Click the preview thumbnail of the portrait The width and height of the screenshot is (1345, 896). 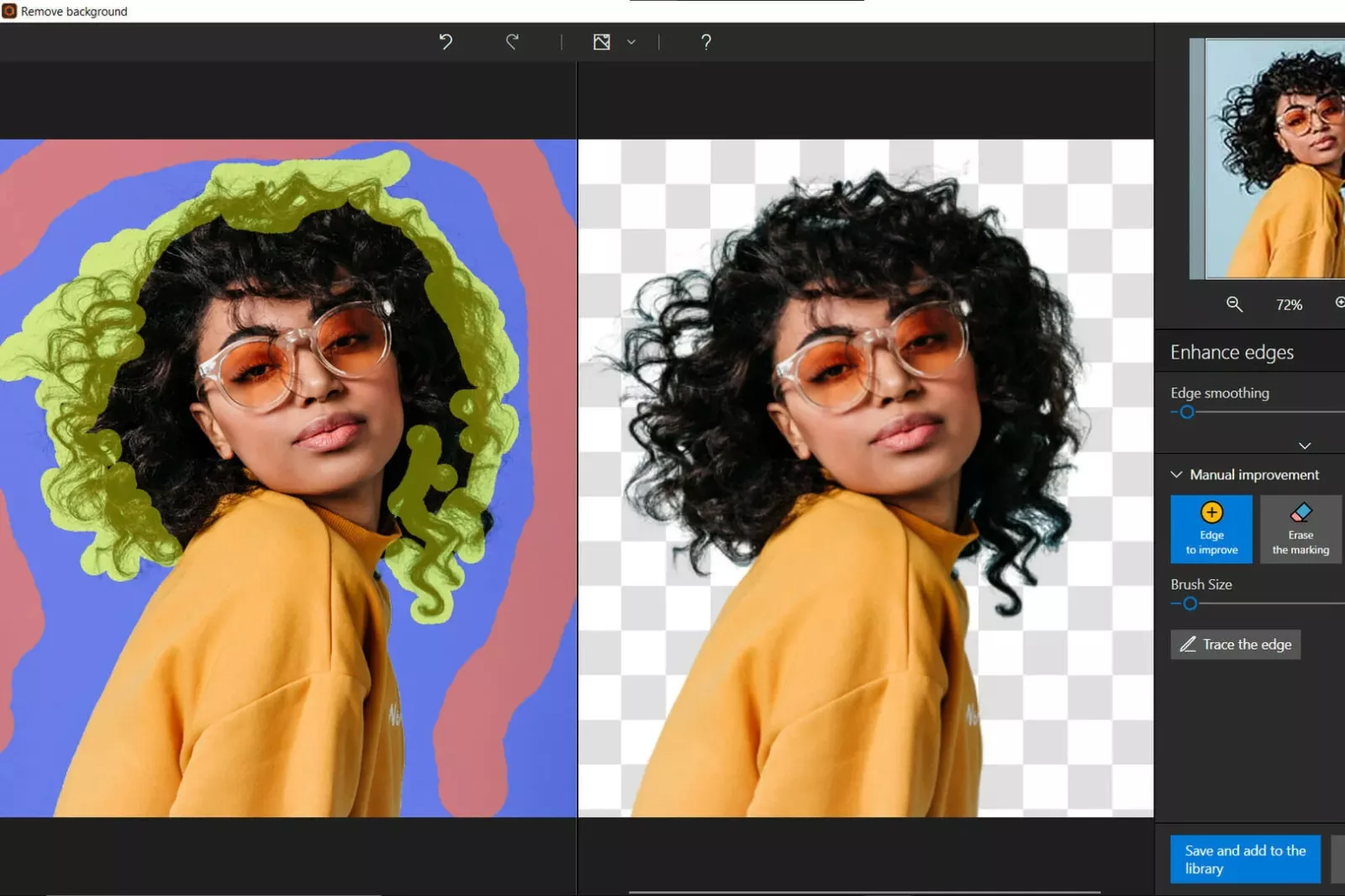point(1268,158)
